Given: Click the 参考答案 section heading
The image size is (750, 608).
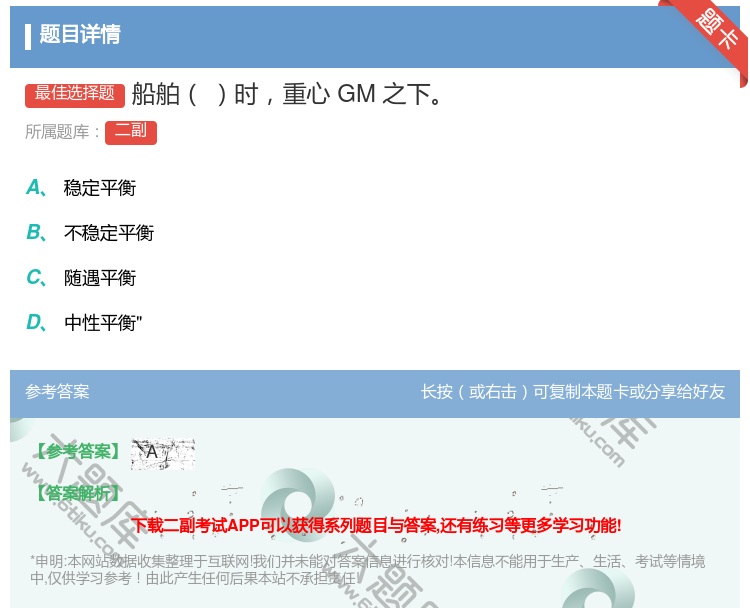Looking at the screenshot, I should tap(57, 392).
